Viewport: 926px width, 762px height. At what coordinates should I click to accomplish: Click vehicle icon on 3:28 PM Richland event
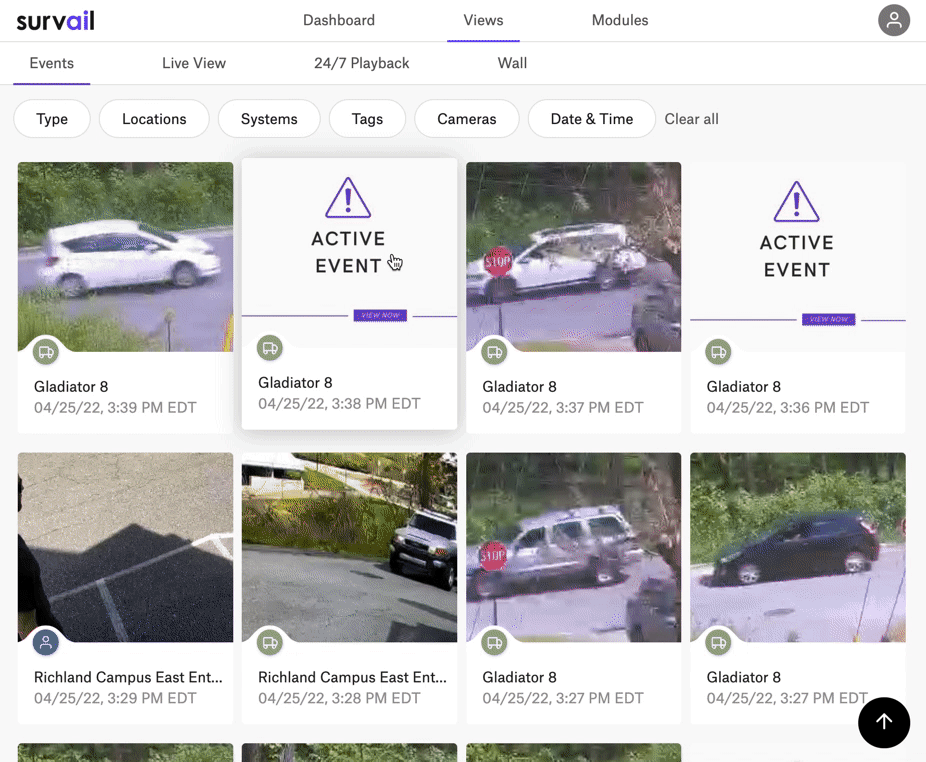(270, 643)
